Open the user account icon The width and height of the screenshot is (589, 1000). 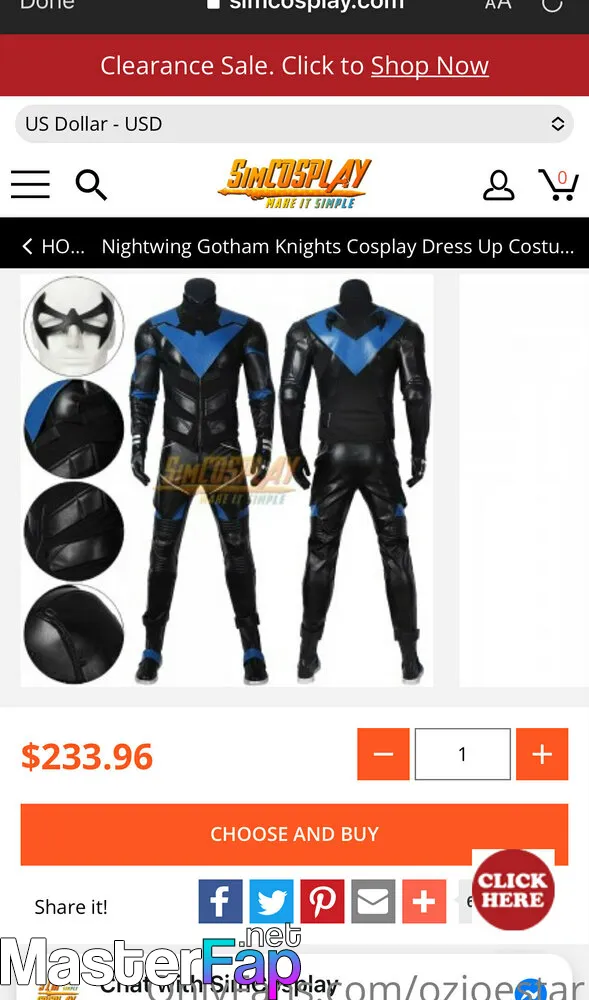click(x=498, y=185)
